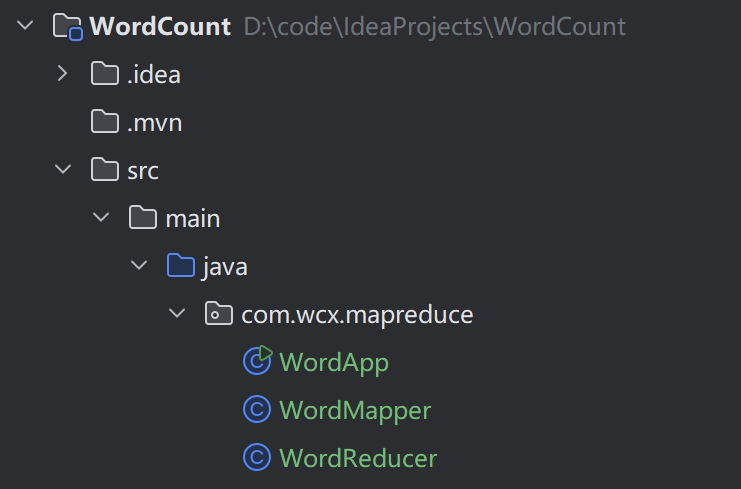Select the java tree row label
This screenshot has width=741, height=489.
click(225, 267)
